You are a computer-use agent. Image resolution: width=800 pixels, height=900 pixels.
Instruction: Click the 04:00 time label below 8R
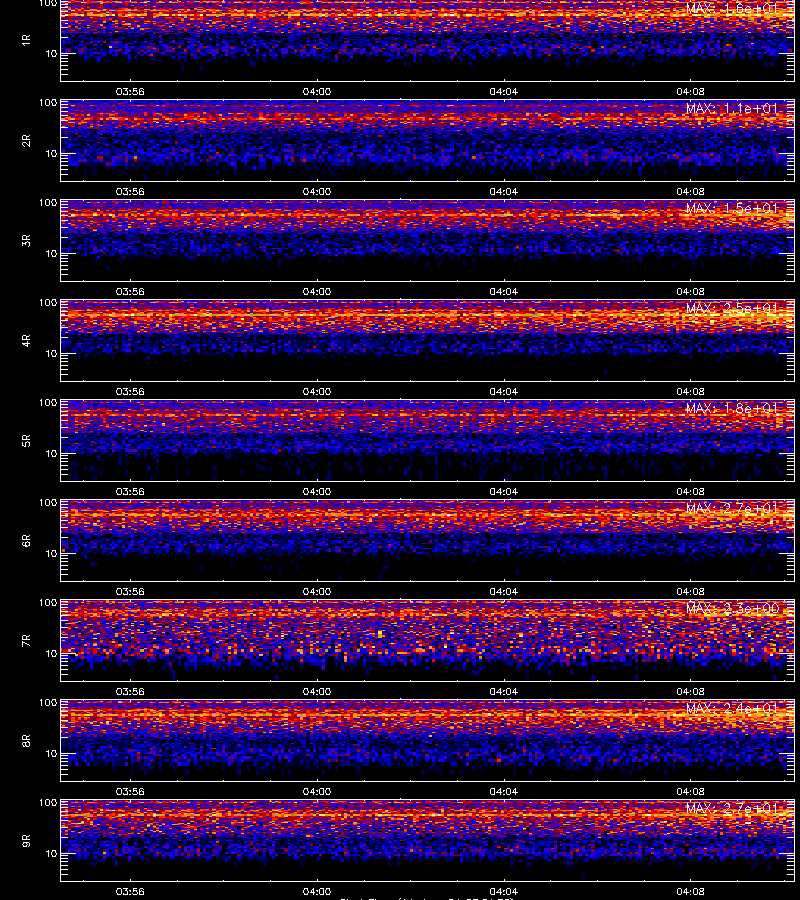pyautogui.click(x=317, y=792)
